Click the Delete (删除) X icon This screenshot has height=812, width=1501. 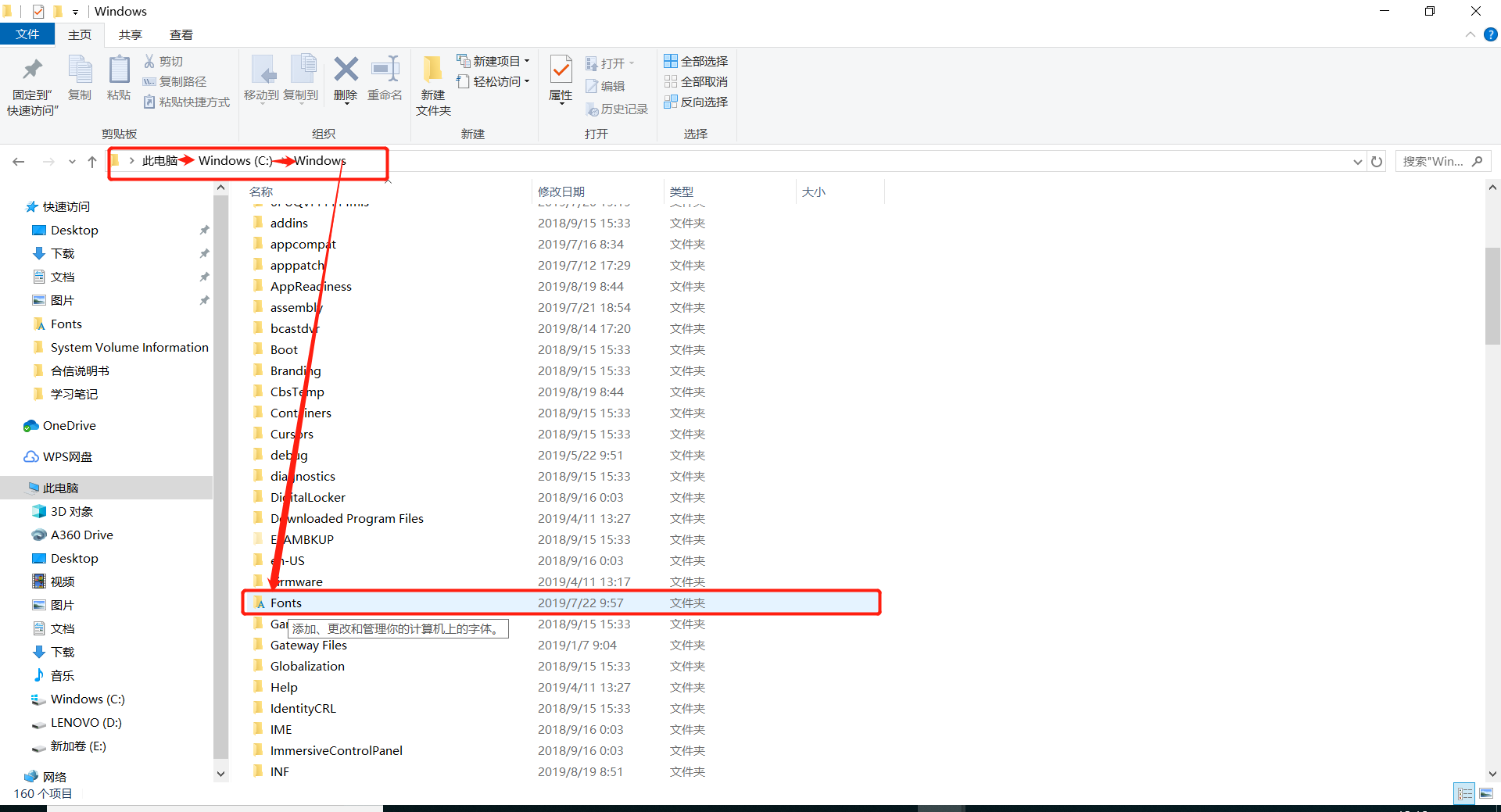coord(346,70)
